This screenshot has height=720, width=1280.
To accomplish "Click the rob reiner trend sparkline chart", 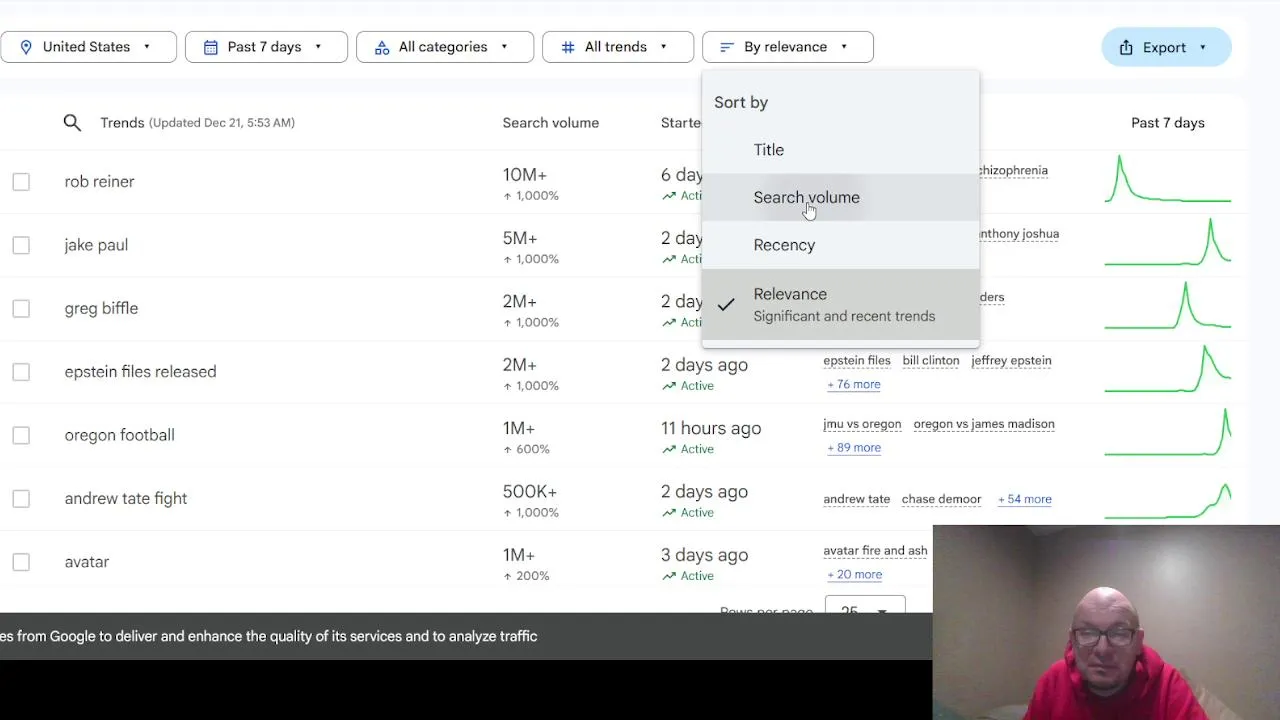I will pyautogui.click(x=1167, y=181).
